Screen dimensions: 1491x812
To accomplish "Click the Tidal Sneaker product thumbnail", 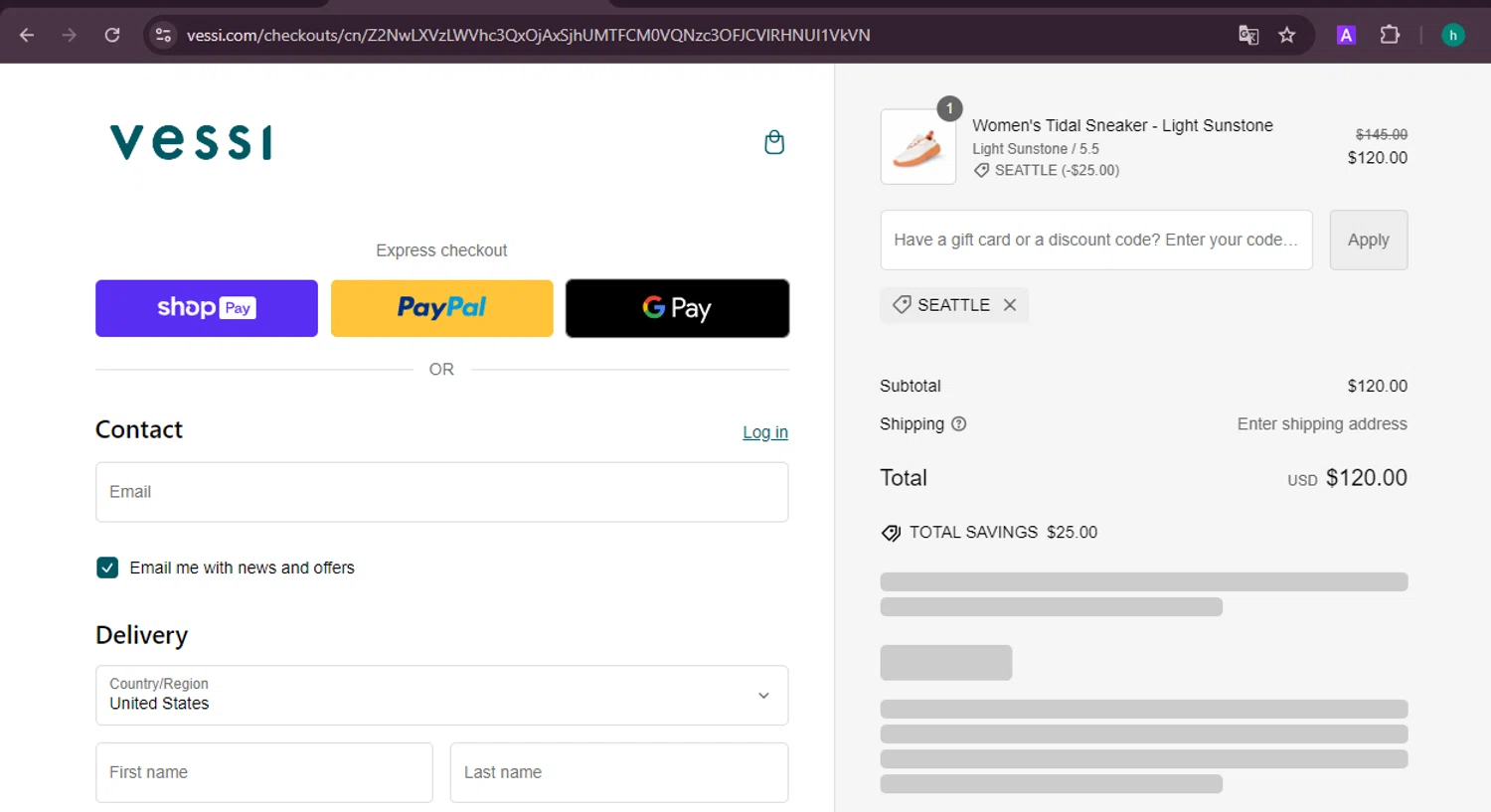I will pyautogui.click(x=918, y=147).
